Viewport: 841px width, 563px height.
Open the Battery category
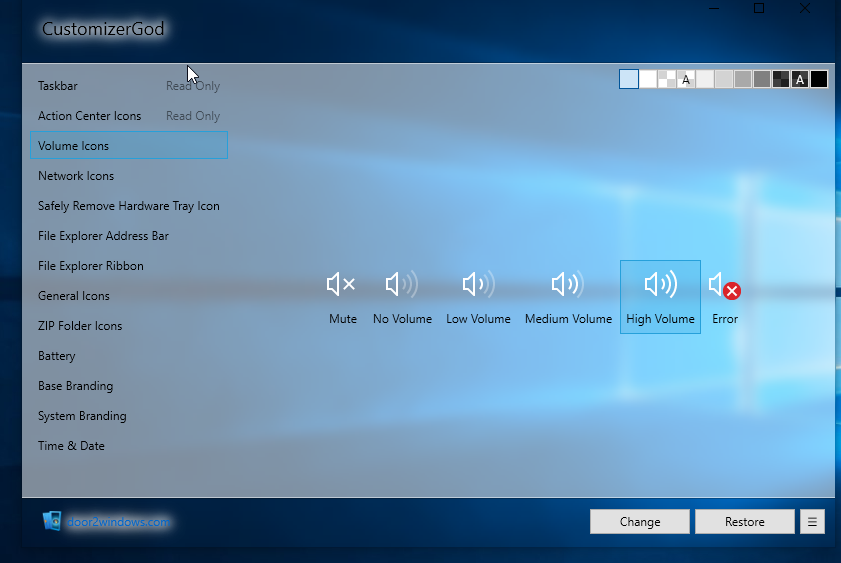(x=129, y=356)
